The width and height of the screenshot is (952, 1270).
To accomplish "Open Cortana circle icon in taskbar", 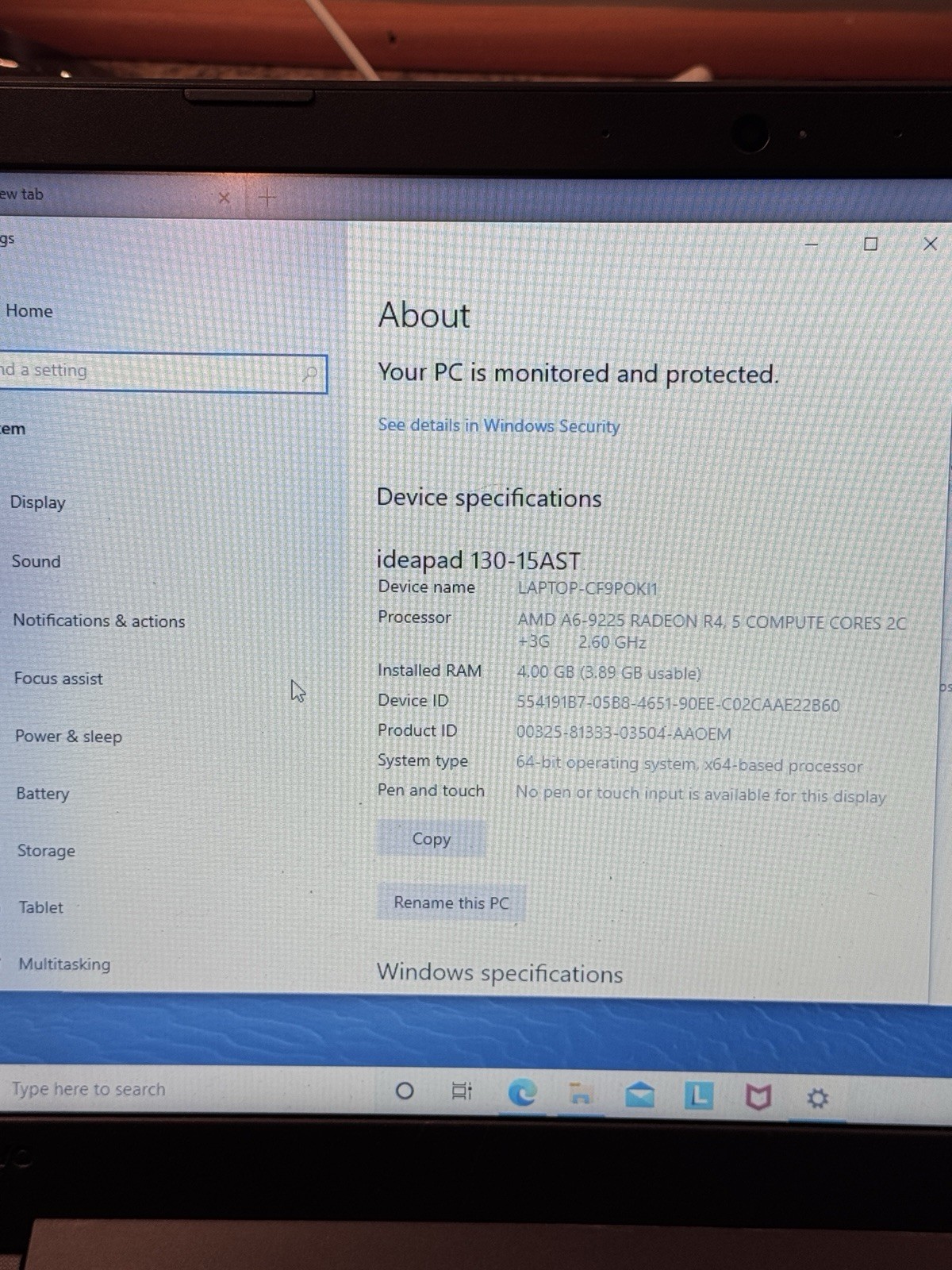I will pyautogui.click(x=404, y=1091).
